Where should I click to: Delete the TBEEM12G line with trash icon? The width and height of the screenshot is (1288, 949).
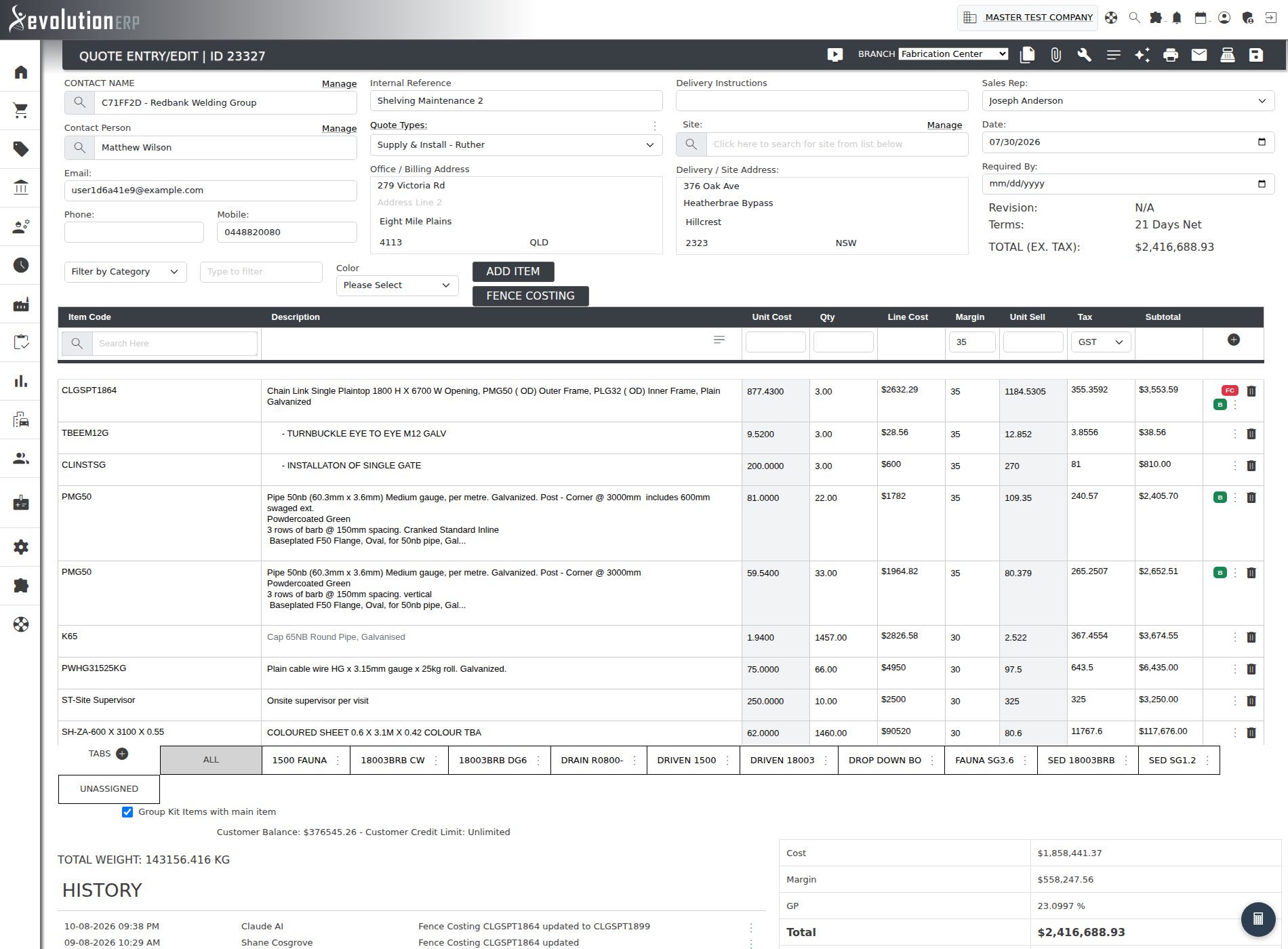(1251, 434)
